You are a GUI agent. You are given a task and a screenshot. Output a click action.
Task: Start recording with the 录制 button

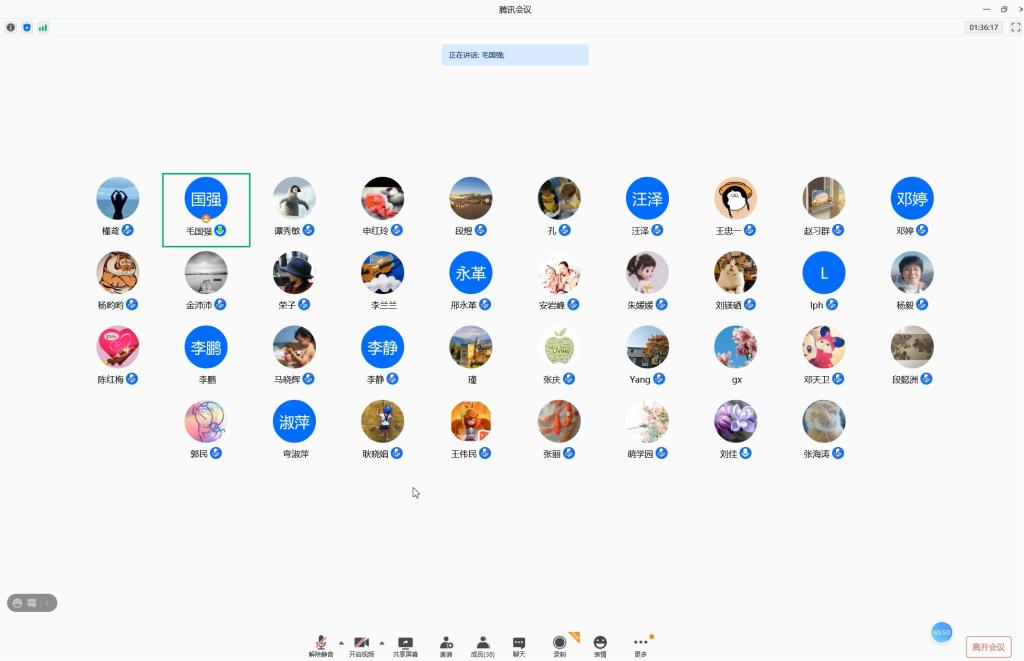click(x=560, y=646)
